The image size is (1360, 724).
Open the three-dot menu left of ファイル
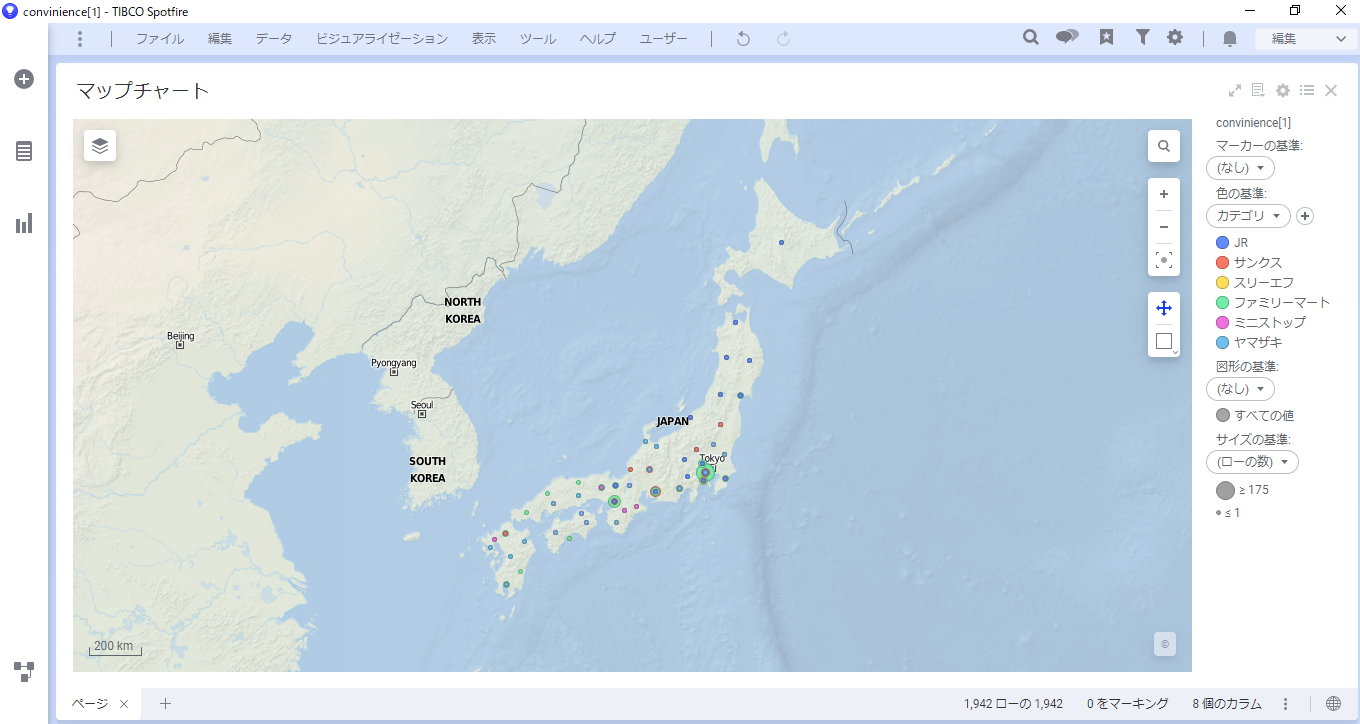pos(80,38)
